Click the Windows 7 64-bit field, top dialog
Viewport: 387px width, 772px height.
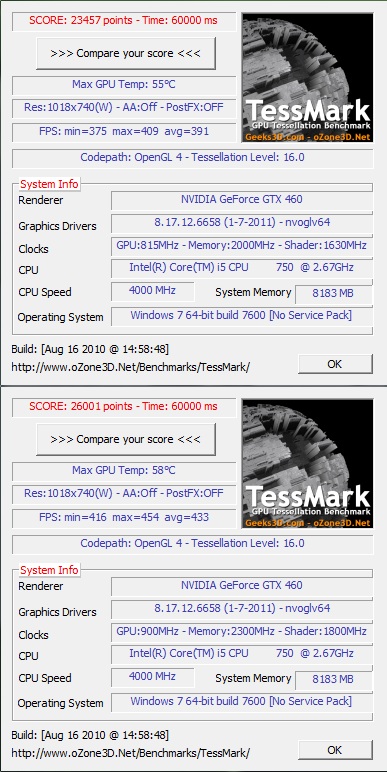[x=241, y=316]
